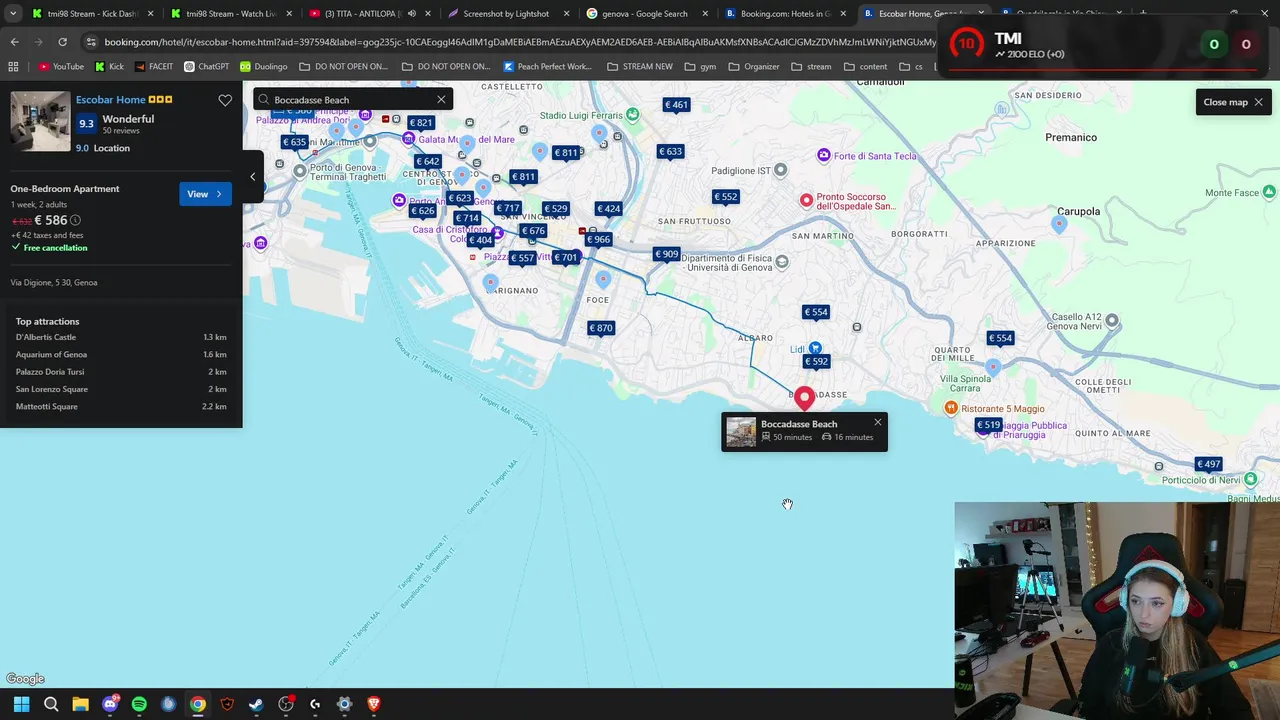This screenshot has height=720, width=1280.
Task: Close the Boccadasse Beach info card
Action: coord(878,422)
